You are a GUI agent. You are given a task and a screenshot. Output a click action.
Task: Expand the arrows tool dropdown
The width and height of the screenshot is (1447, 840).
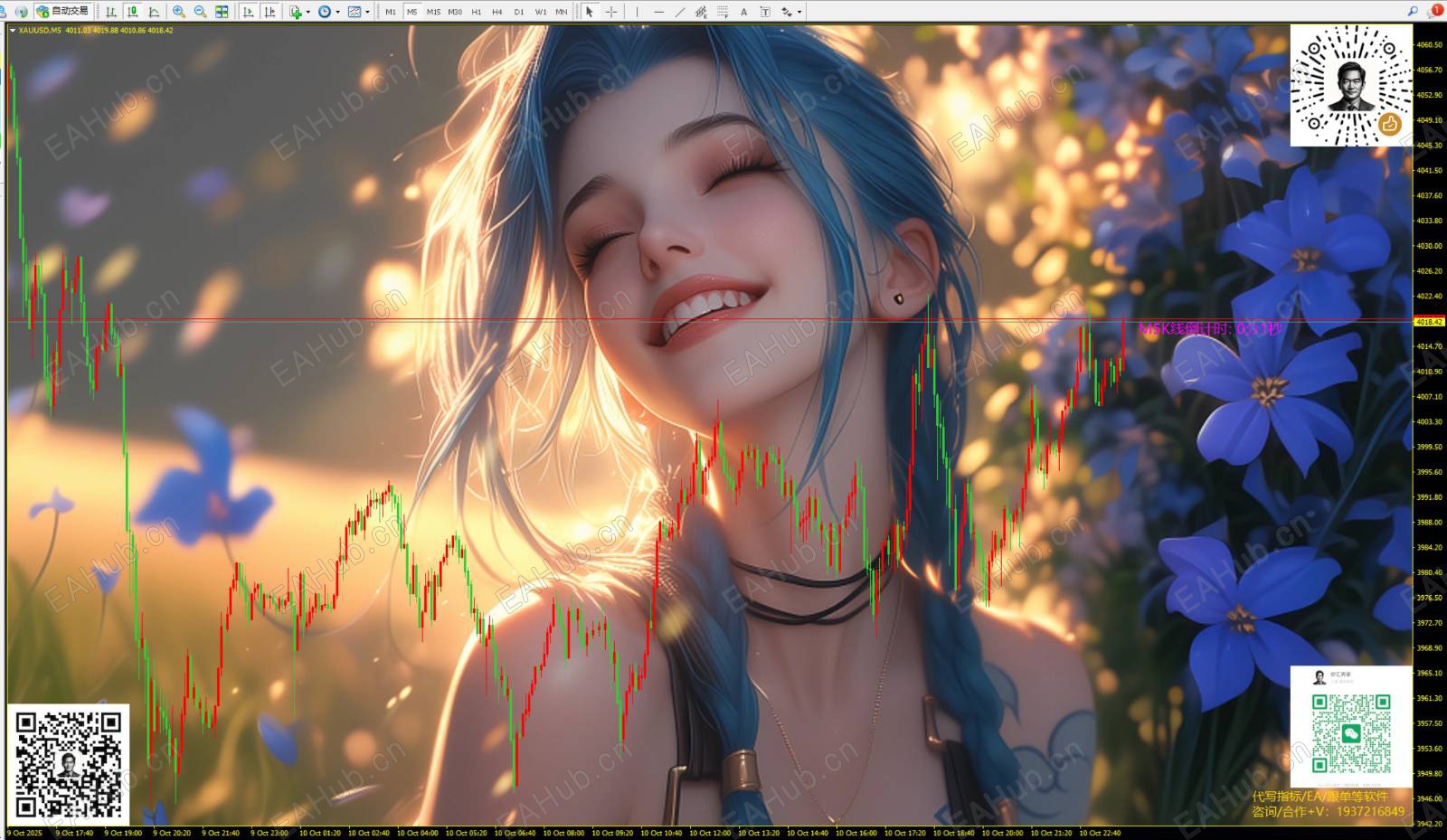tap(799, 12)
